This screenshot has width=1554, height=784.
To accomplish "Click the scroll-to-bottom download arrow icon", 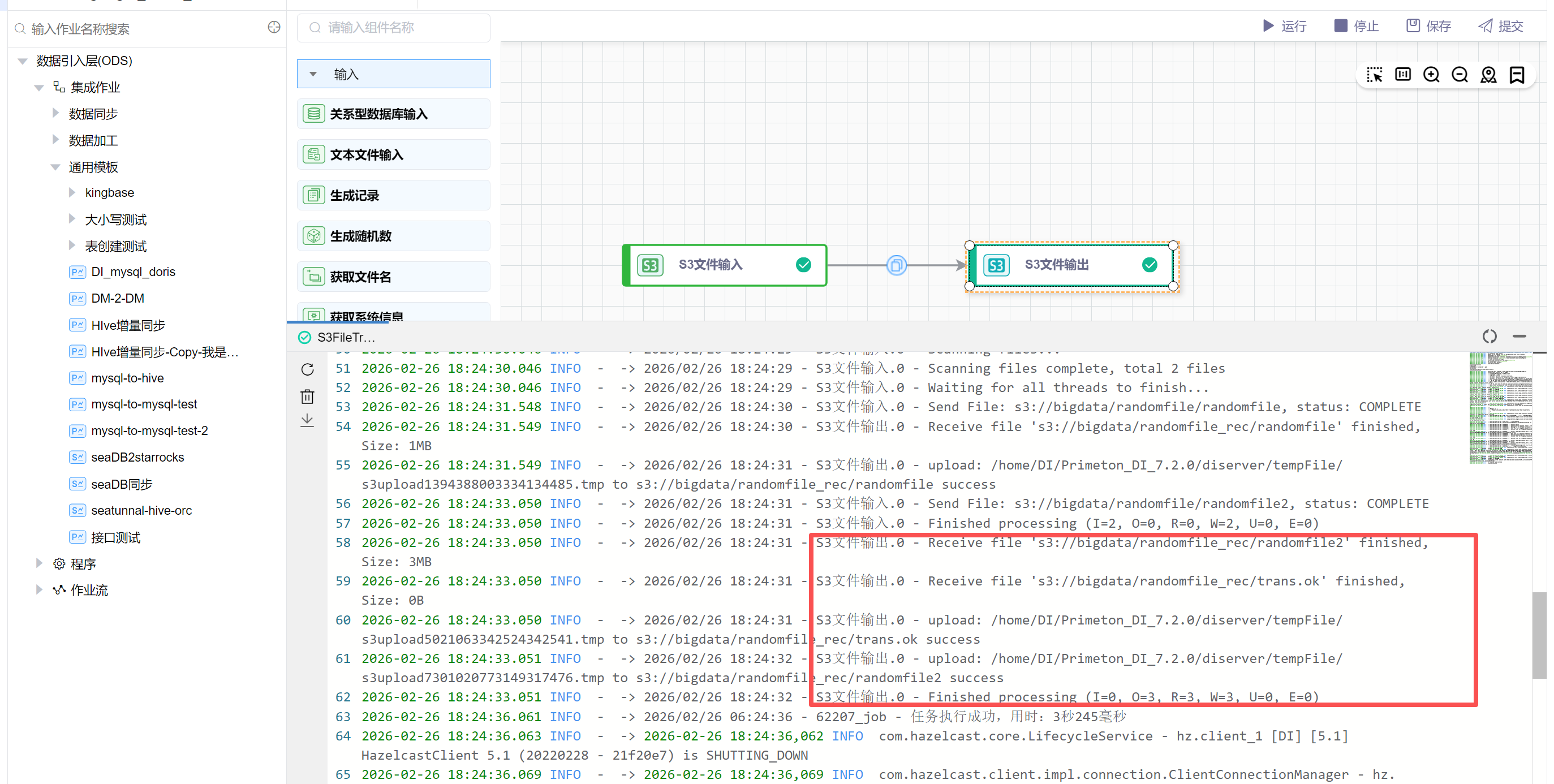I will (307, 420).
